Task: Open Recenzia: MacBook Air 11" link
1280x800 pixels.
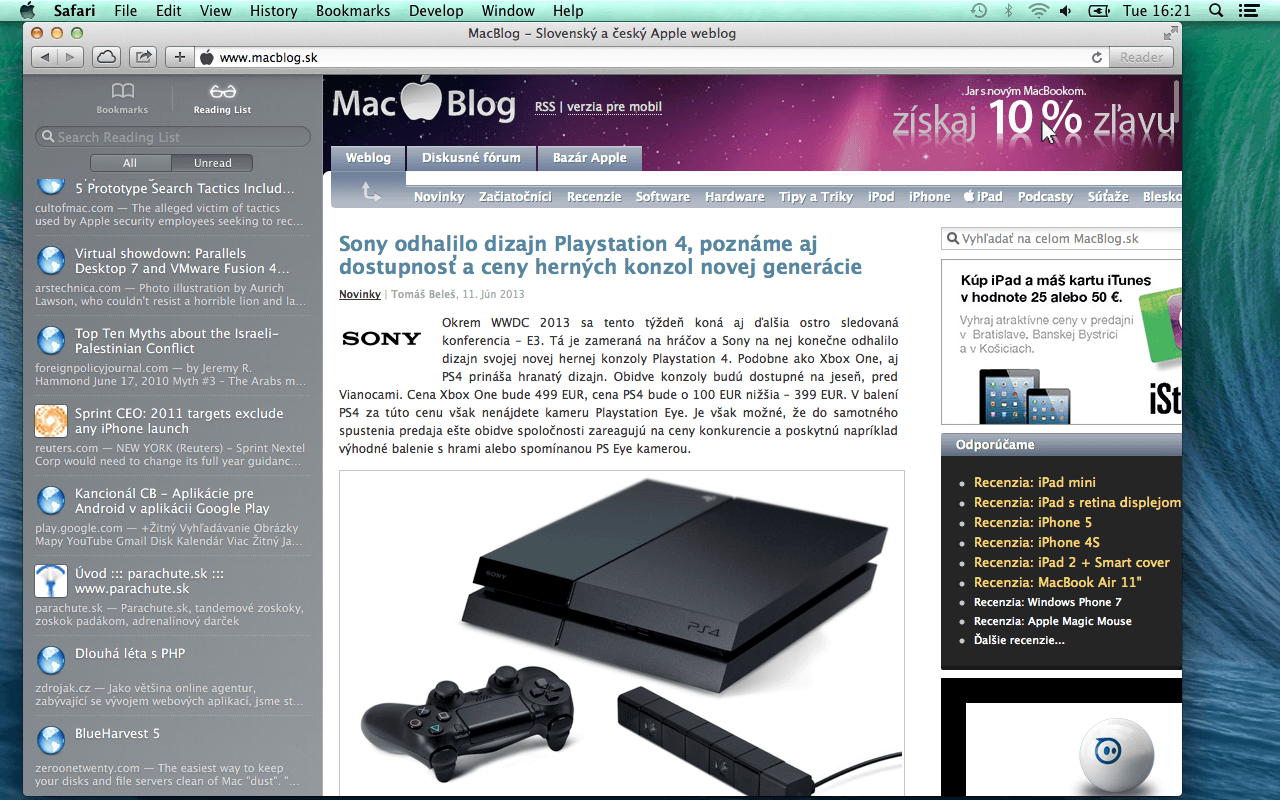Action: coord(1058,582)
